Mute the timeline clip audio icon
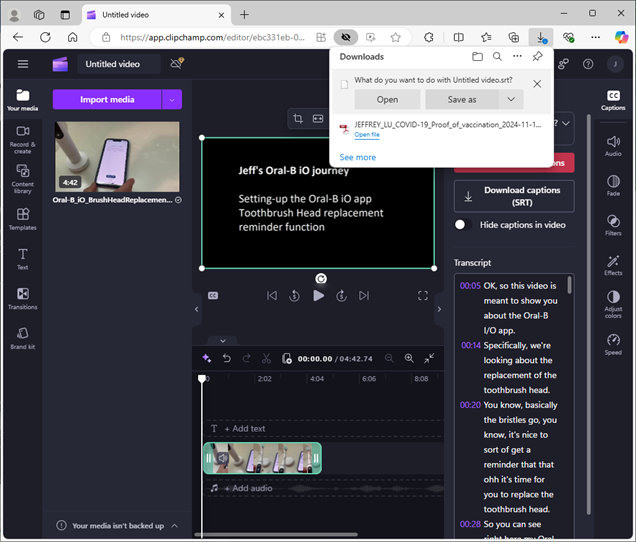 222,458
